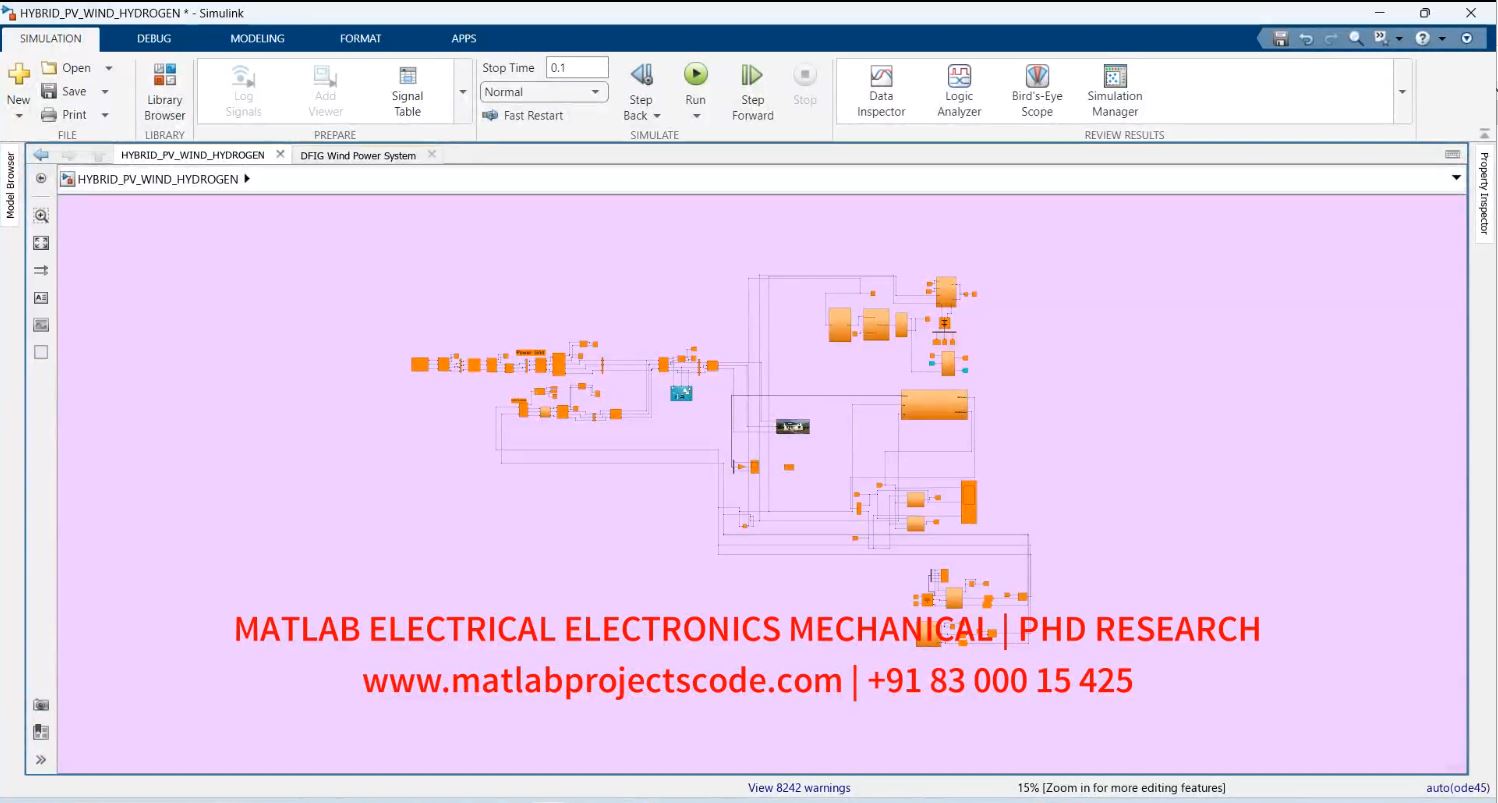
Task: Open the Library Browser
Action: pos(163,88)
